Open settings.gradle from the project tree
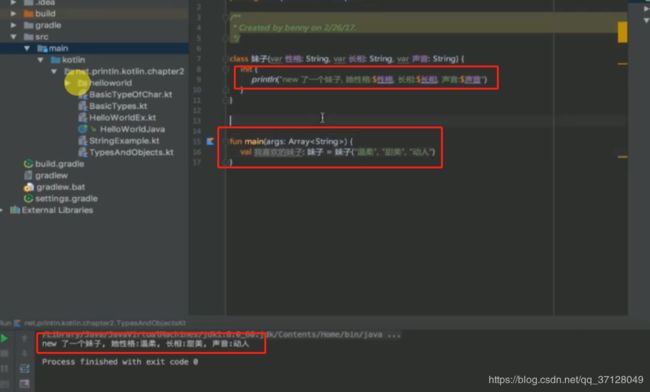The image size is (650, 392). [x=66, y=199]
